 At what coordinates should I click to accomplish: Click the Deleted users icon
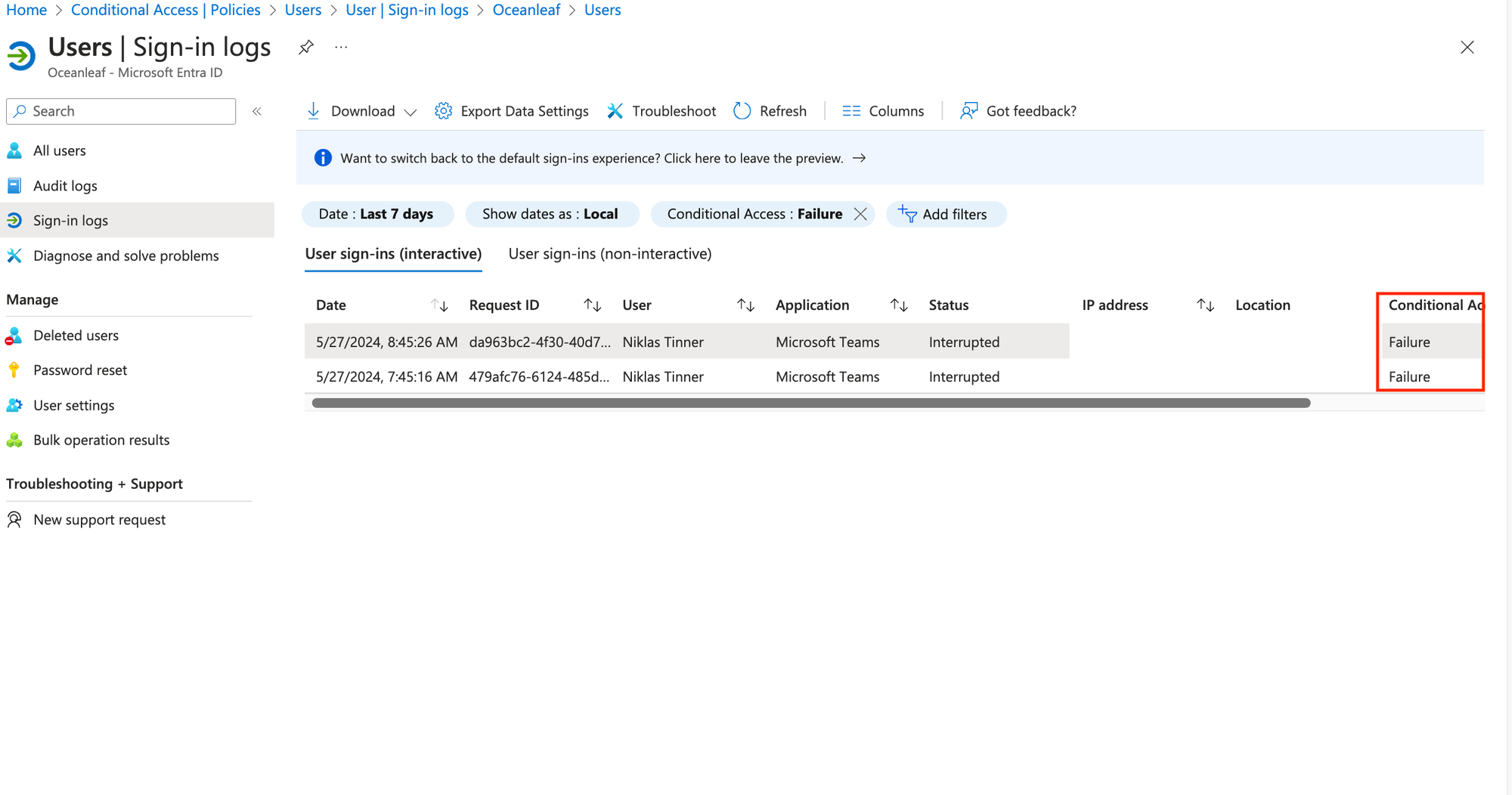click(x=14, y=336)
